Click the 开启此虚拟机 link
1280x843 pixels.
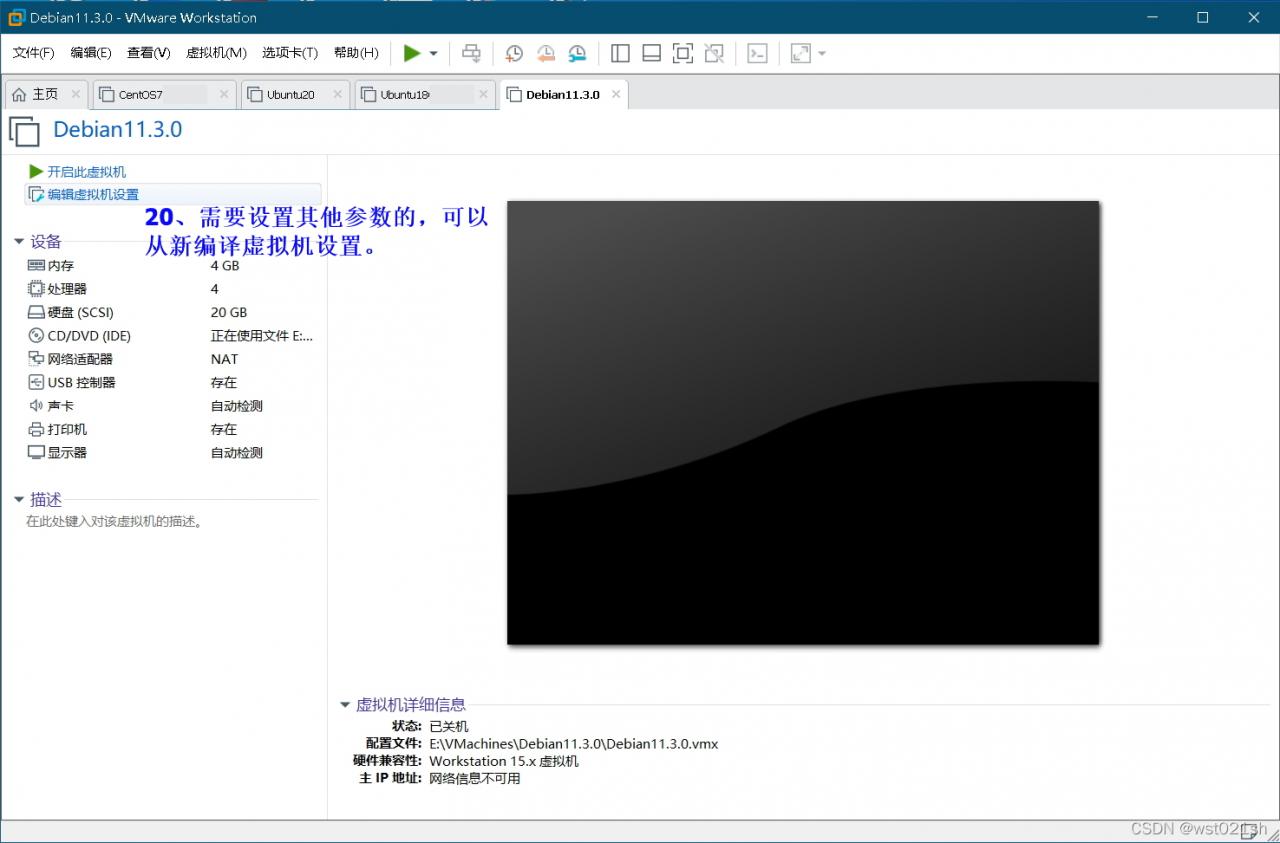(86, 172)
